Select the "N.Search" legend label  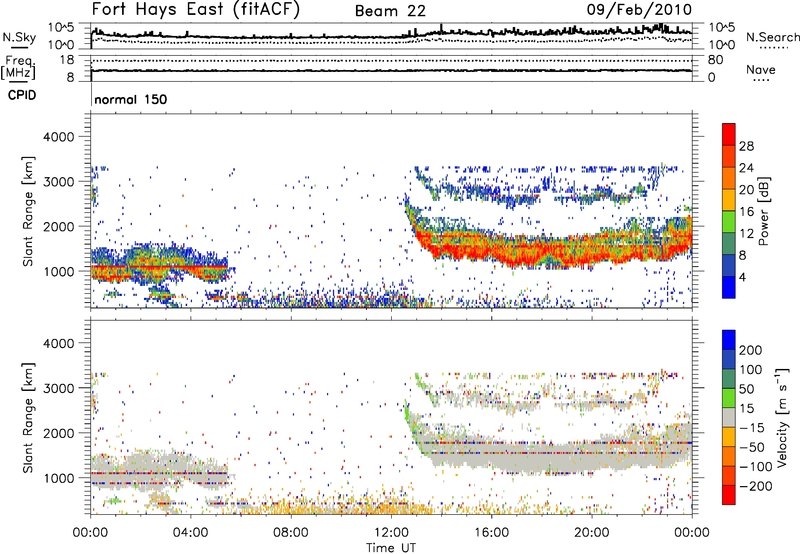772,37
